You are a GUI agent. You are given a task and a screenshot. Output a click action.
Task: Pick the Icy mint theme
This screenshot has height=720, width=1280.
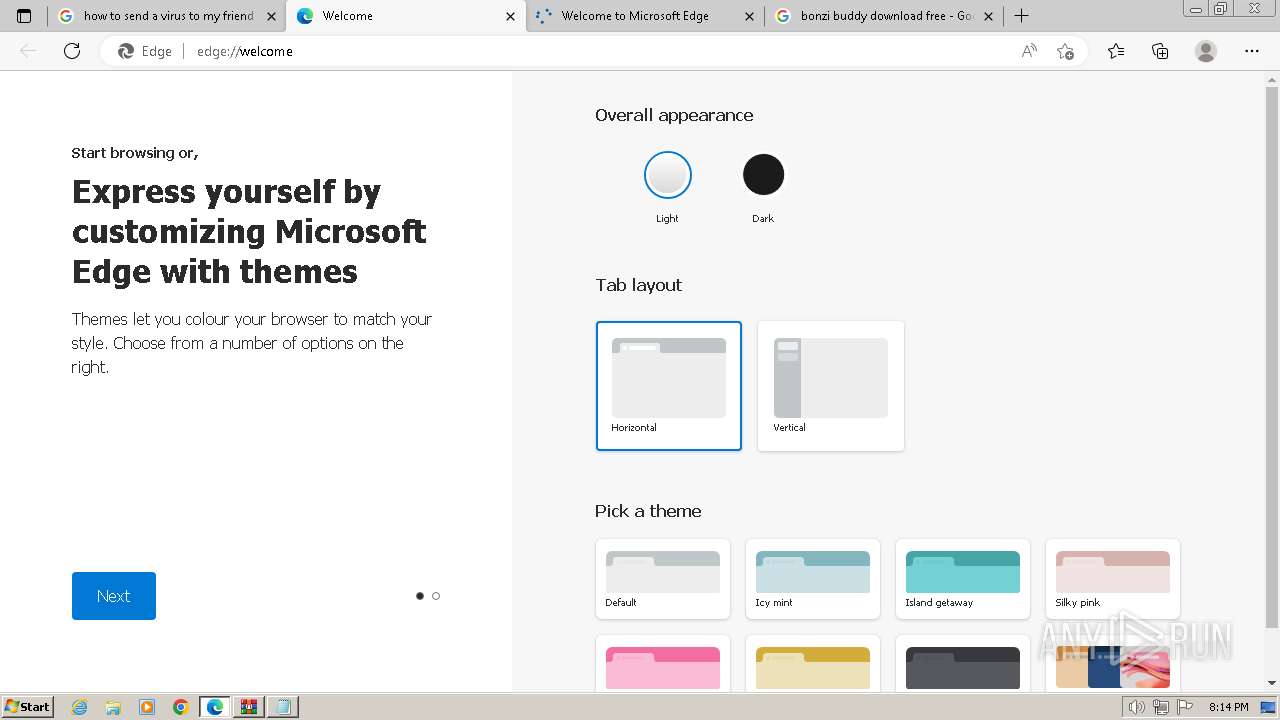pos(813,579)
